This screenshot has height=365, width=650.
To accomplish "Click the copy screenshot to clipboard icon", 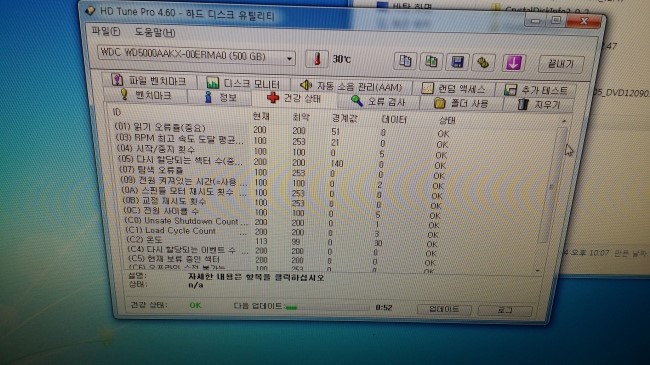I will click(431, 62).
